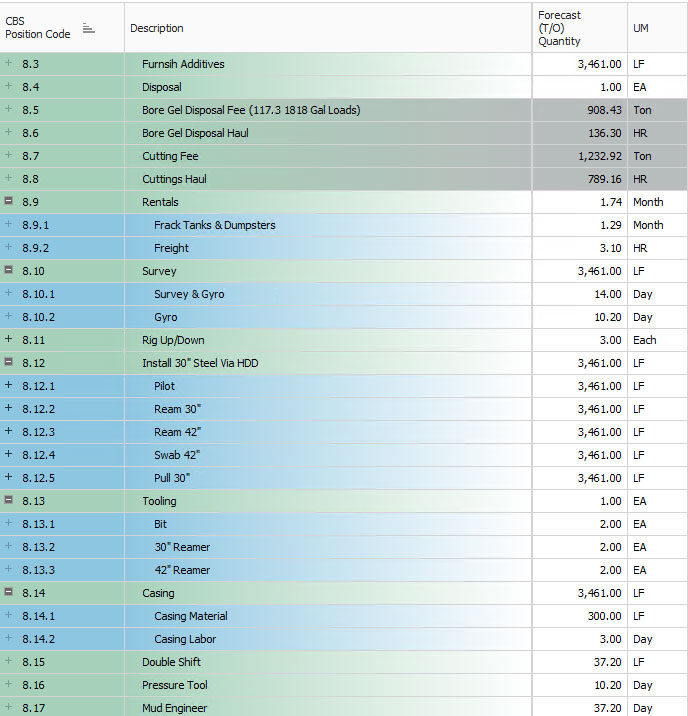Click position code 8.8

[x=31, y=179]
